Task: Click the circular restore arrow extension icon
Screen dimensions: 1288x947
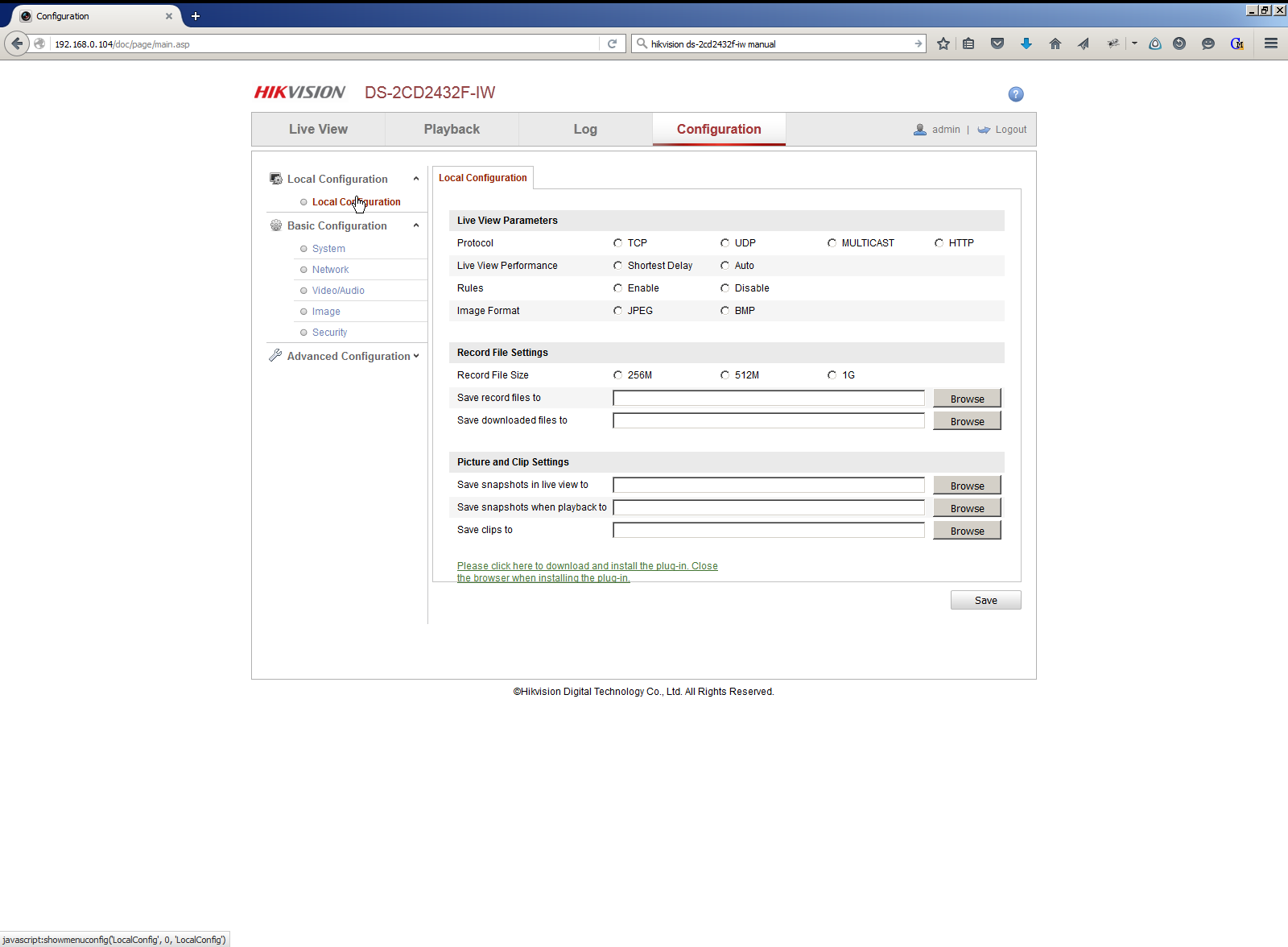Action: [x=1179, y=43]
